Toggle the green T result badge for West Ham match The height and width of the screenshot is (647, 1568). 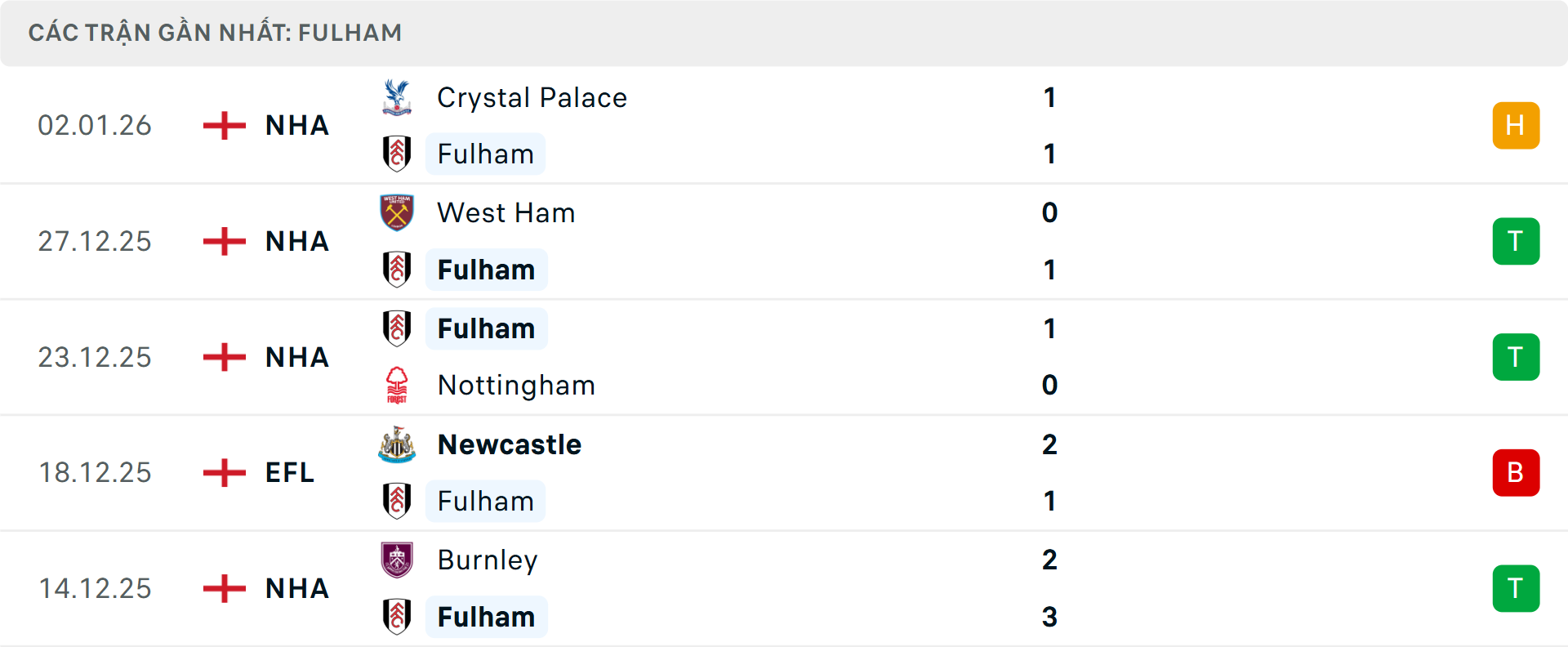pyautogui.click(x=1516, y=241)
